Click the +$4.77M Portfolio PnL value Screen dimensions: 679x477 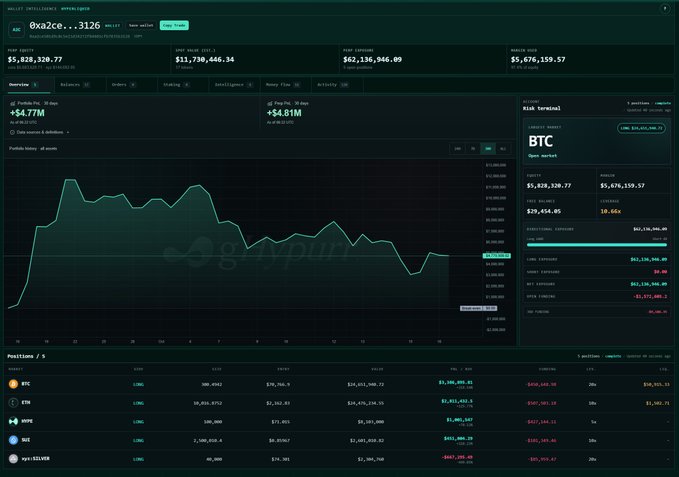27,113
